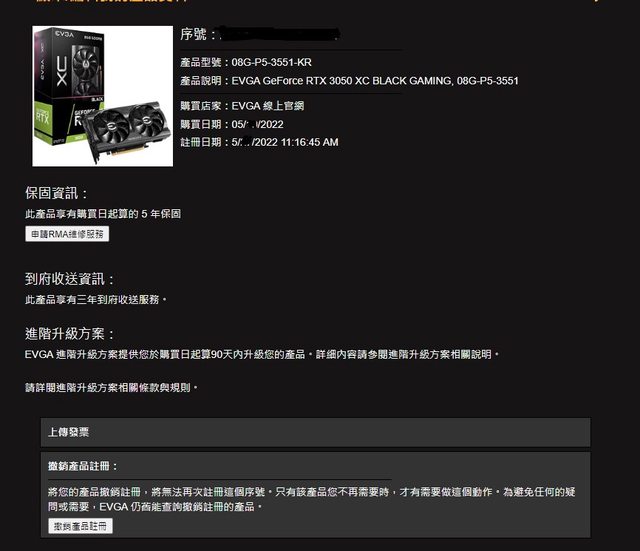
Task: Click the EVGA logo on the product box
Action: coord(64,34)
